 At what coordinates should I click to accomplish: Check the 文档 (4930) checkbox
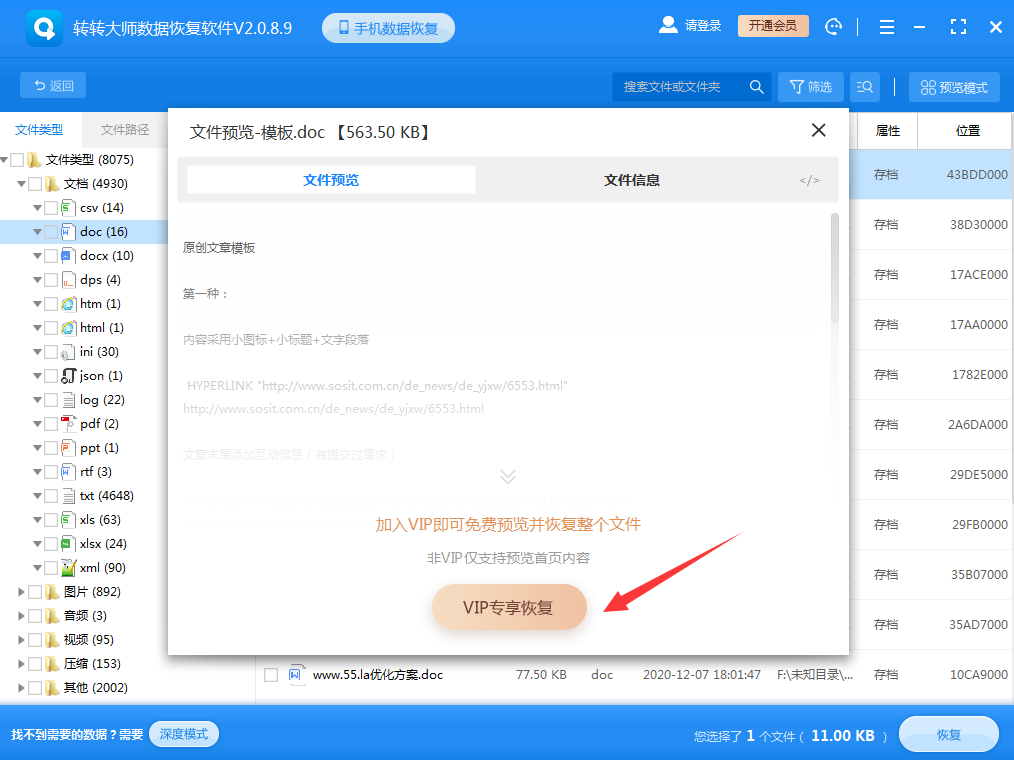[x=35, y=184]
